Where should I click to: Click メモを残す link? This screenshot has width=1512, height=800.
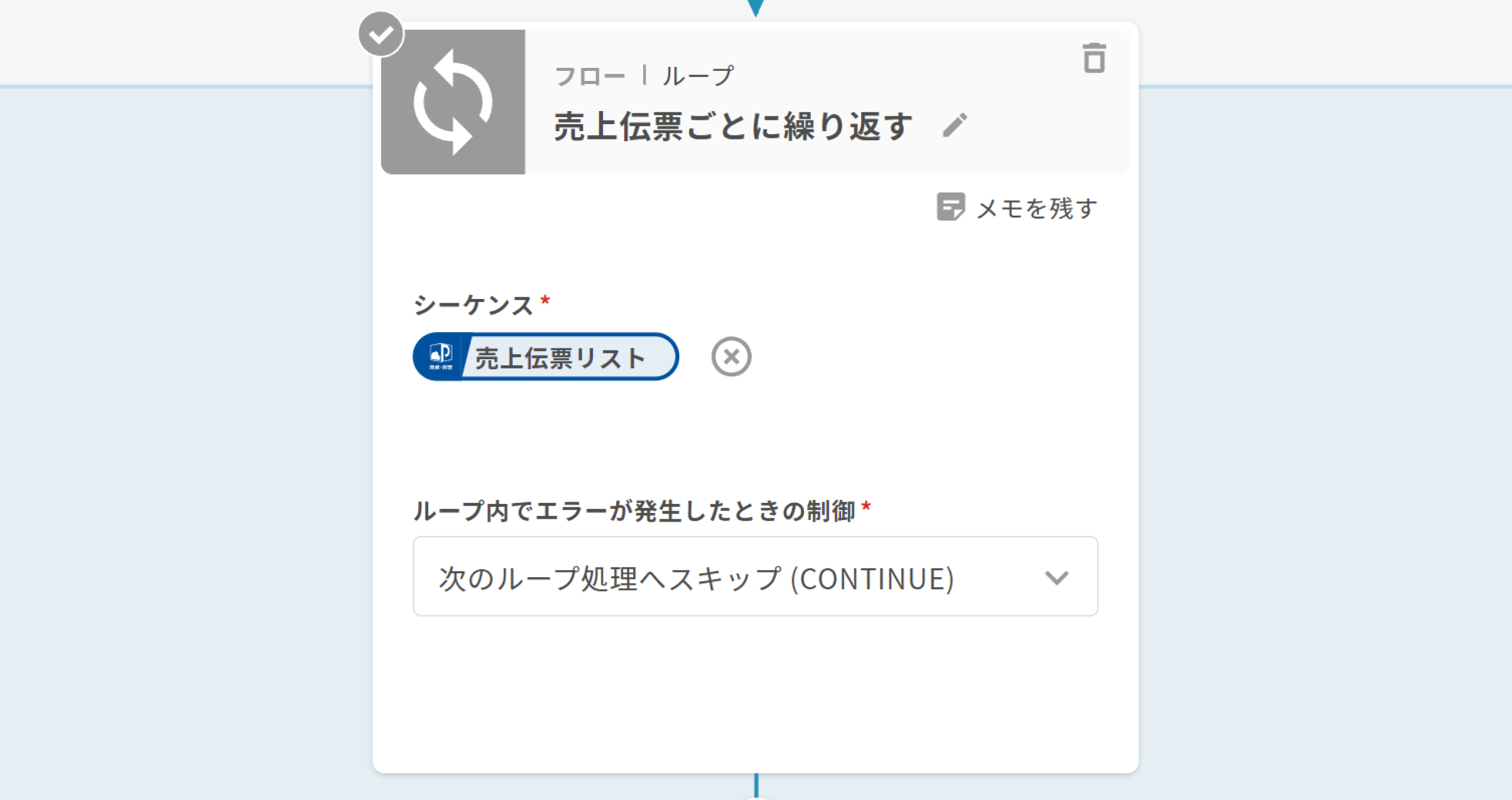pos(1037,208)
